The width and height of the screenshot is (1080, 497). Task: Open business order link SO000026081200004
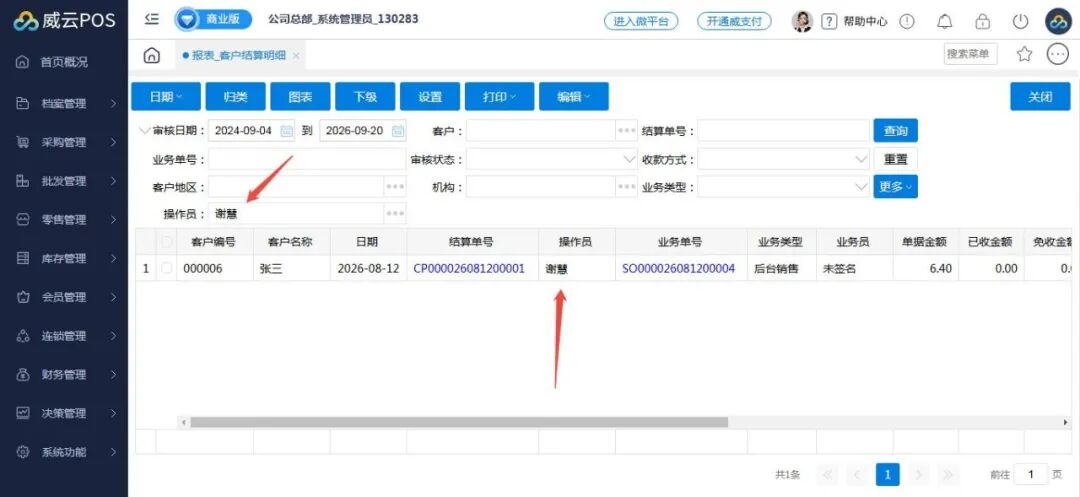678,269
